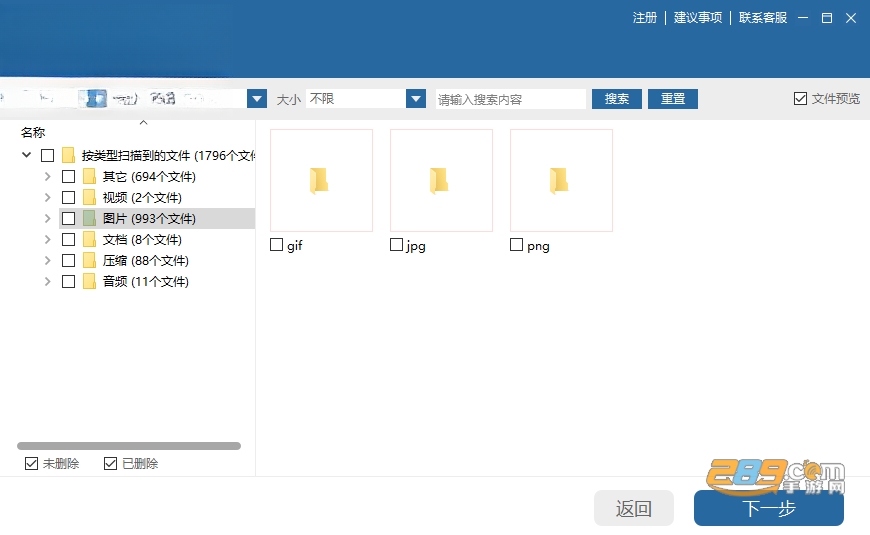
Task: Select the 其它 (694个文件) row text
Action: 149,176
